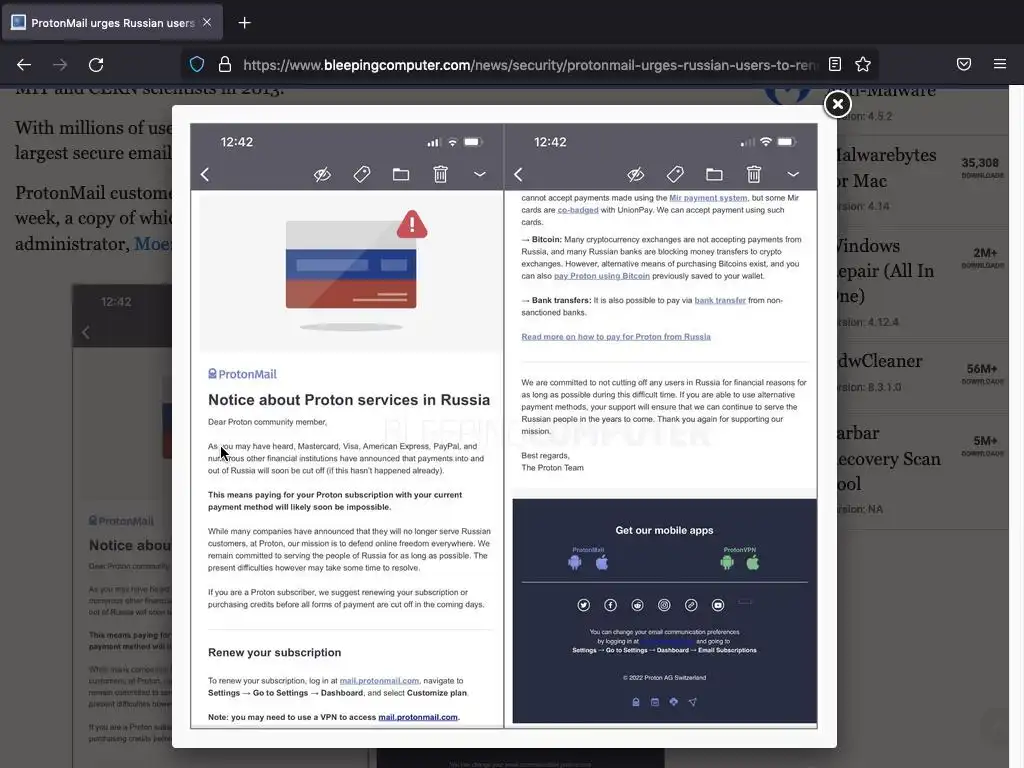Click the ProtonVPN Apple app icon
Viewport: 1024px width, 768px height.
[x=753, y=563]
